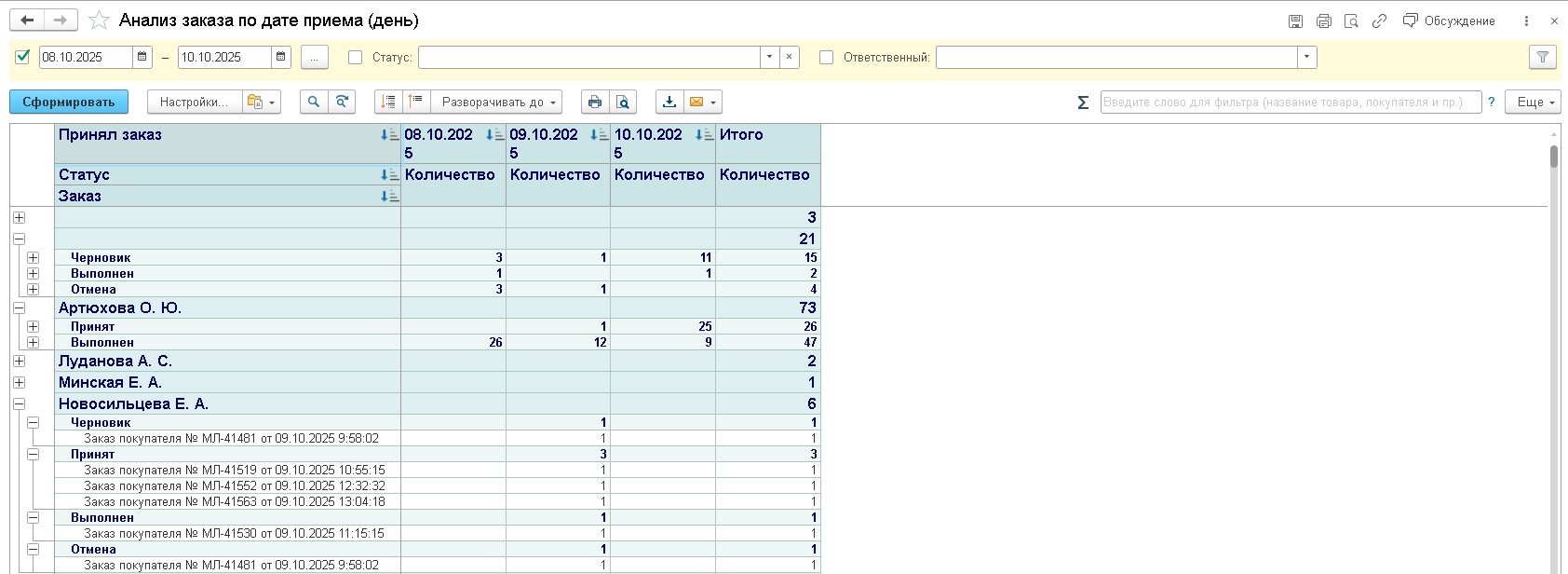Expand the Луданова А. С. row
The width and height of the screenshot is (1568, 574).
click(19, 361)
